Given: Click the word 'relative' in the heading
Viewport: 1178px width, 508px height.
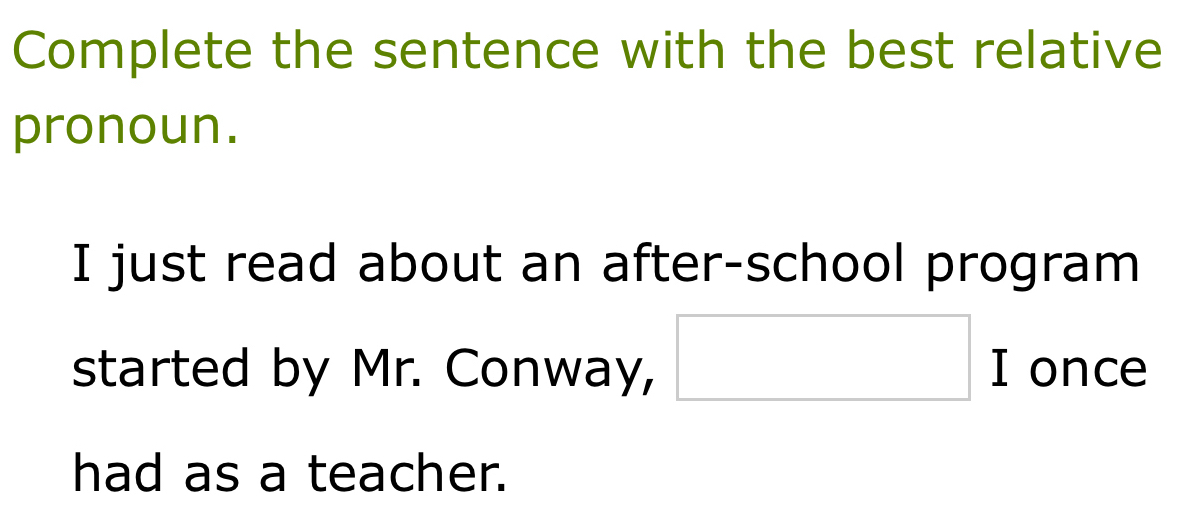Looking at the screenshot, I should [1066, 52].
